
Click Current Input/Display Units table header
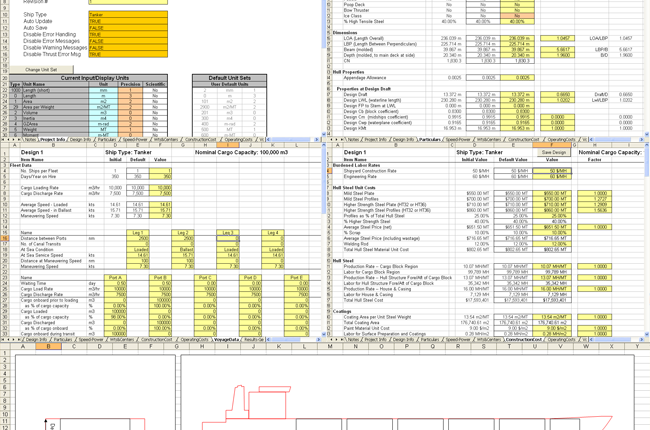tap(89, 78)
